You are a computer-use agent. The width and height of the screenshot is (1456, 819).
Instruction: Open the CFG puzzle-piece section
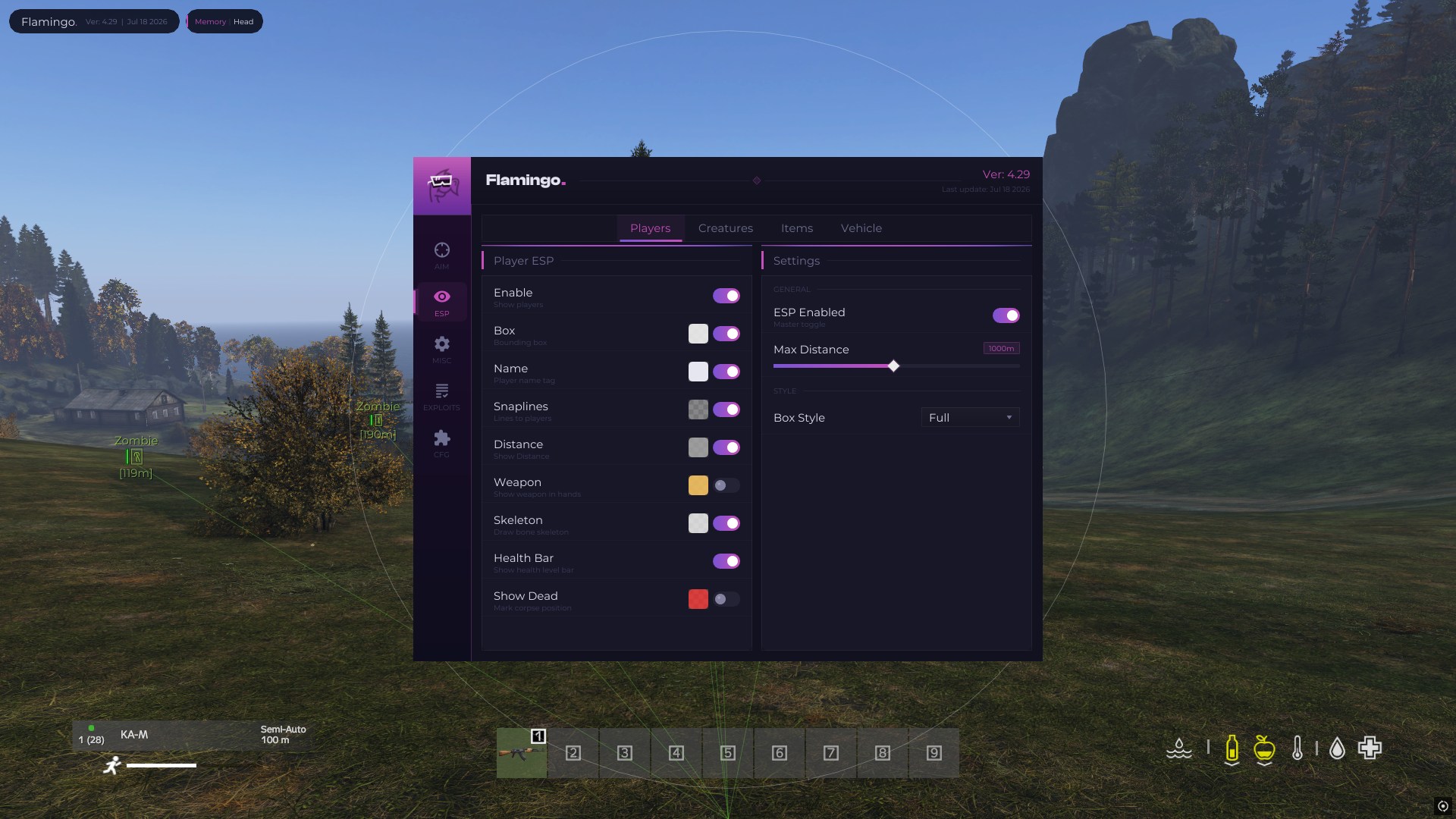pos(441,444)
